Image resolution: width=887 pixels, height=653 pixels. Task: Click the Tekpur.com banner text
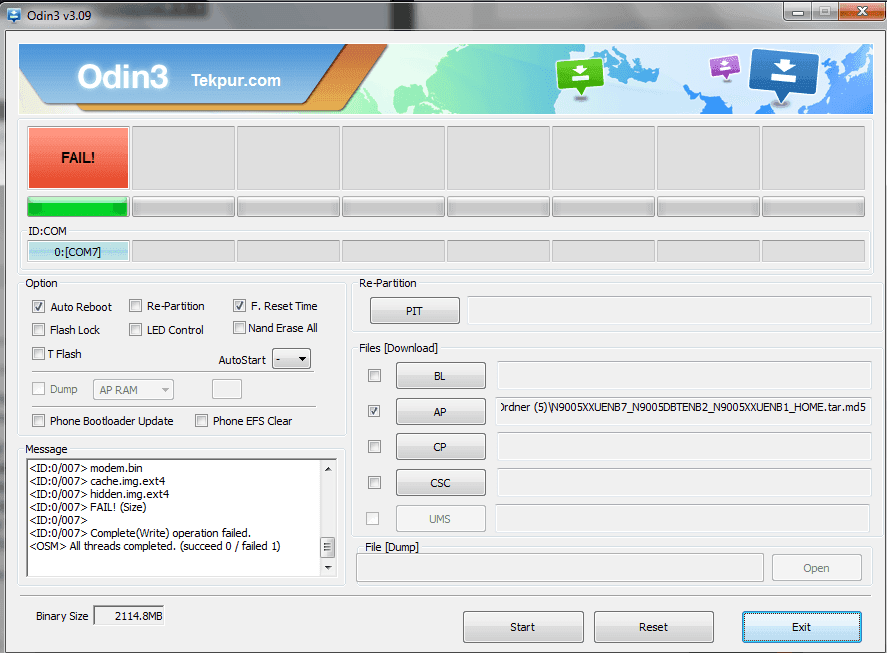click(x=236, y=80)
